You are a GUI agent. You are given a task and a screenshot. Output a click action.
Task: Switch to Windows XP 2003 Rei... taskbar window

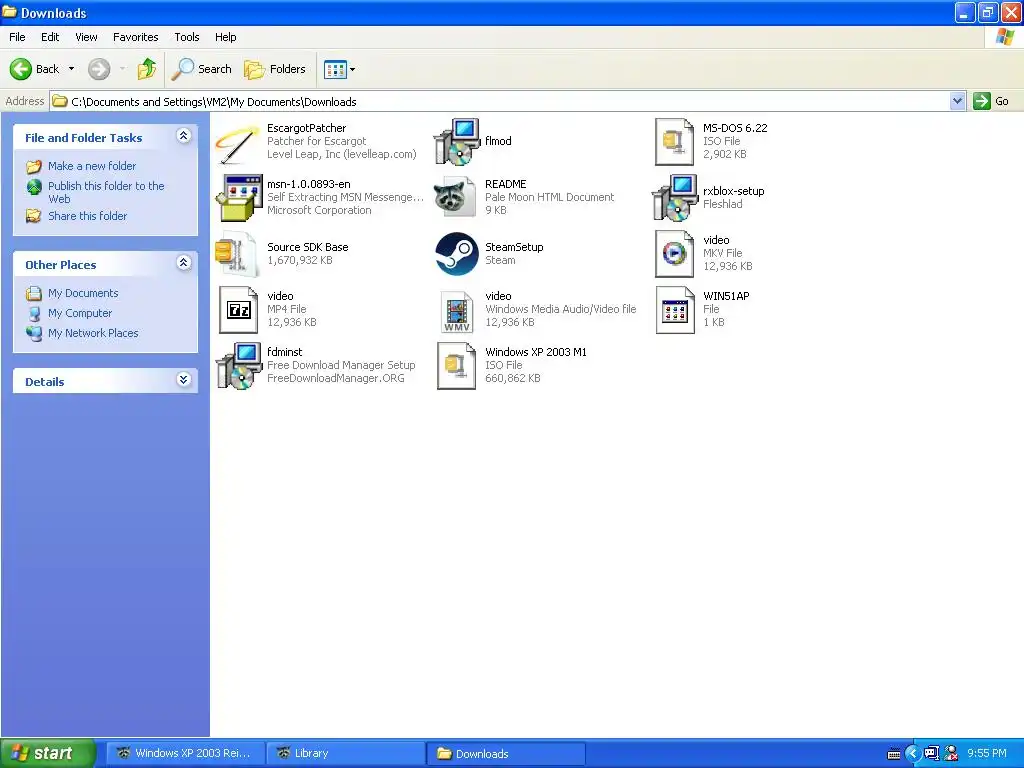click(x=185, y=753)
